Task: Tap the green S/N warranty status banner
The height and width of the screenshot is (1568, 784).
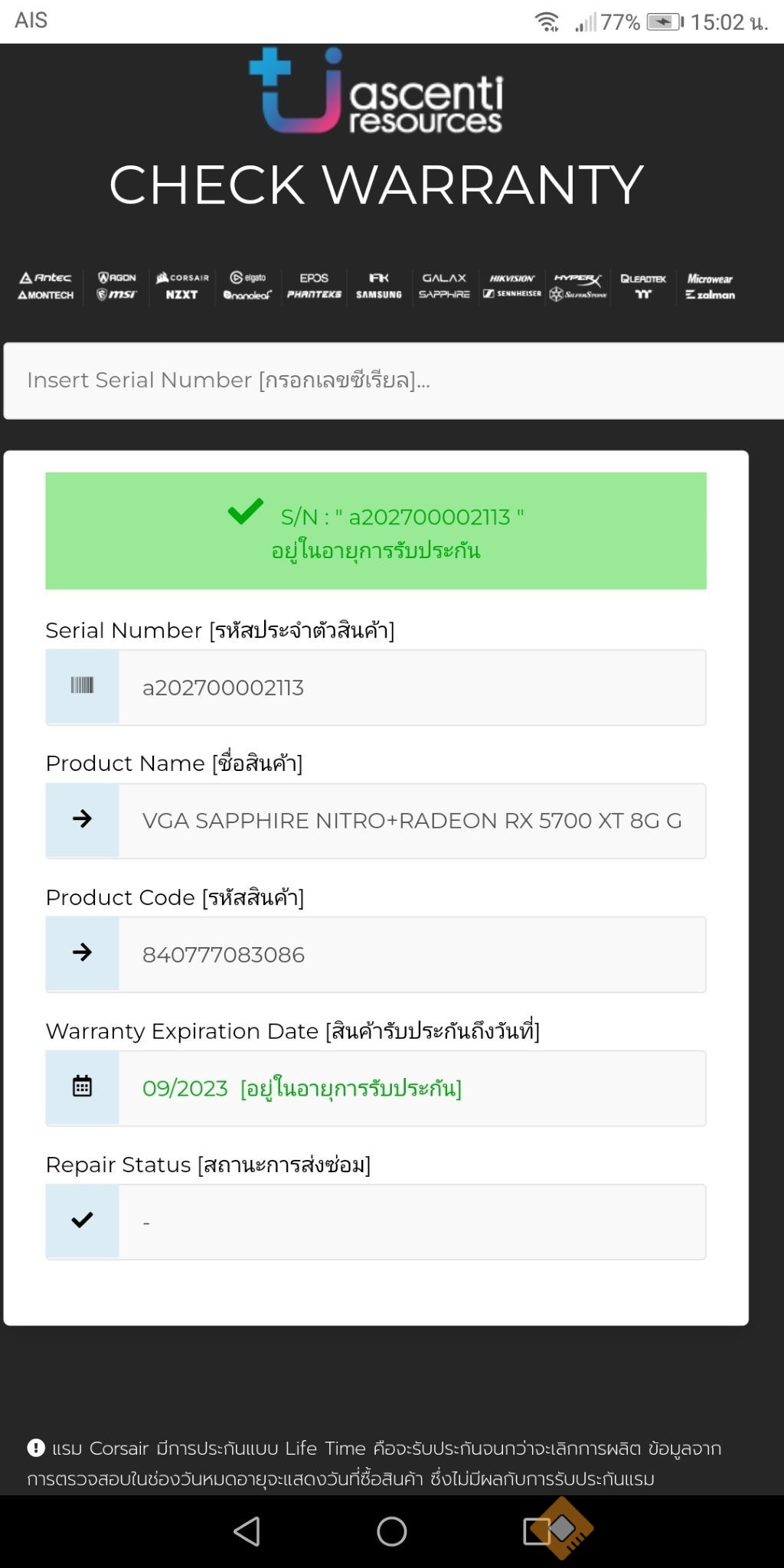Action: click(376, 531)
